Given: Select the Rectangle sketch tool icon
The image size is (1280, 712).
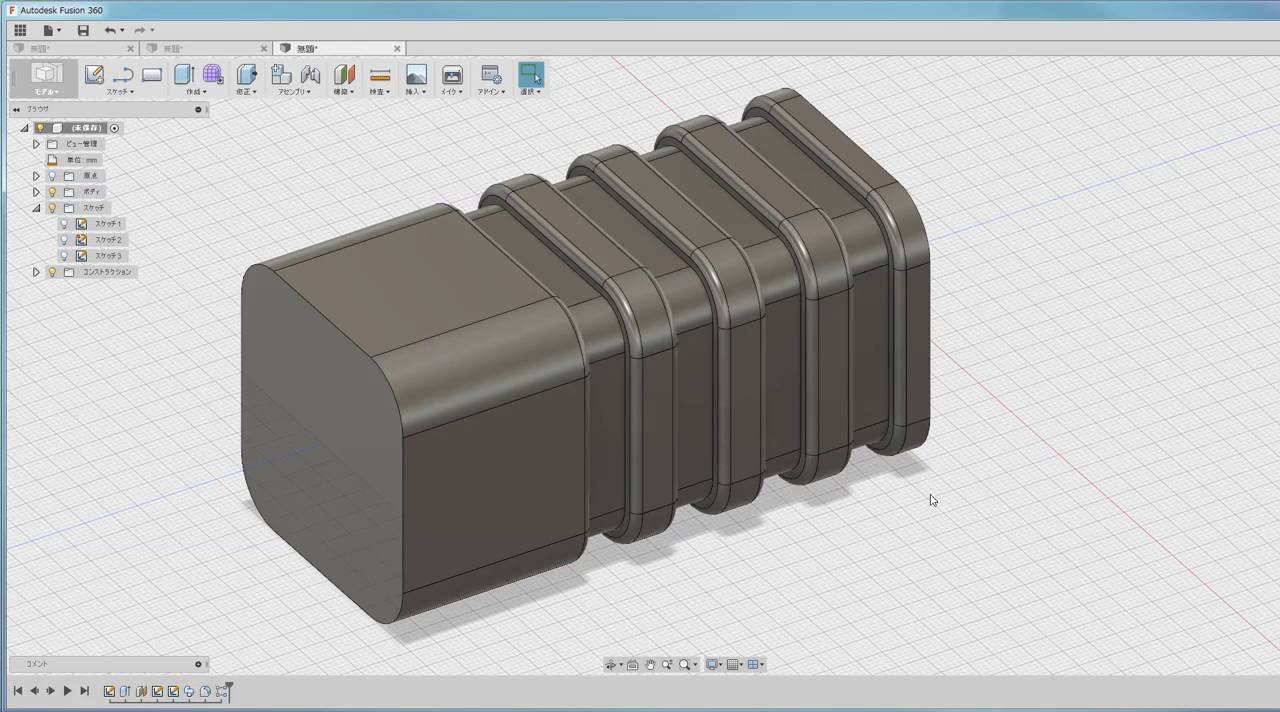Looking at the screenshot, I should [152, 74].
